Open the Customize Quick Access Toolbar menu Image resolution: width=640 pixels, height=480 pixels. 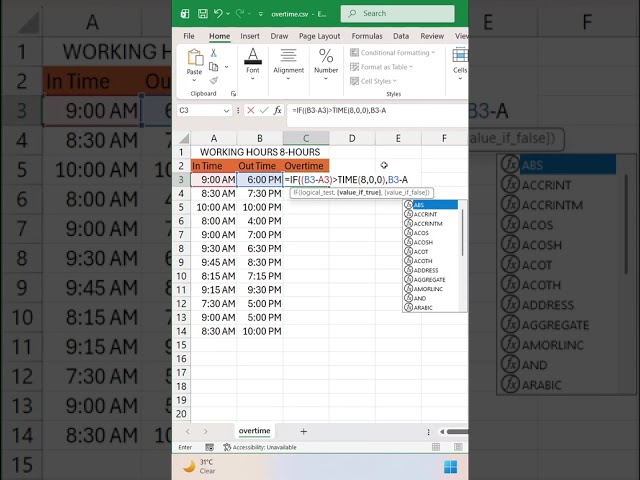click(261, 14)
